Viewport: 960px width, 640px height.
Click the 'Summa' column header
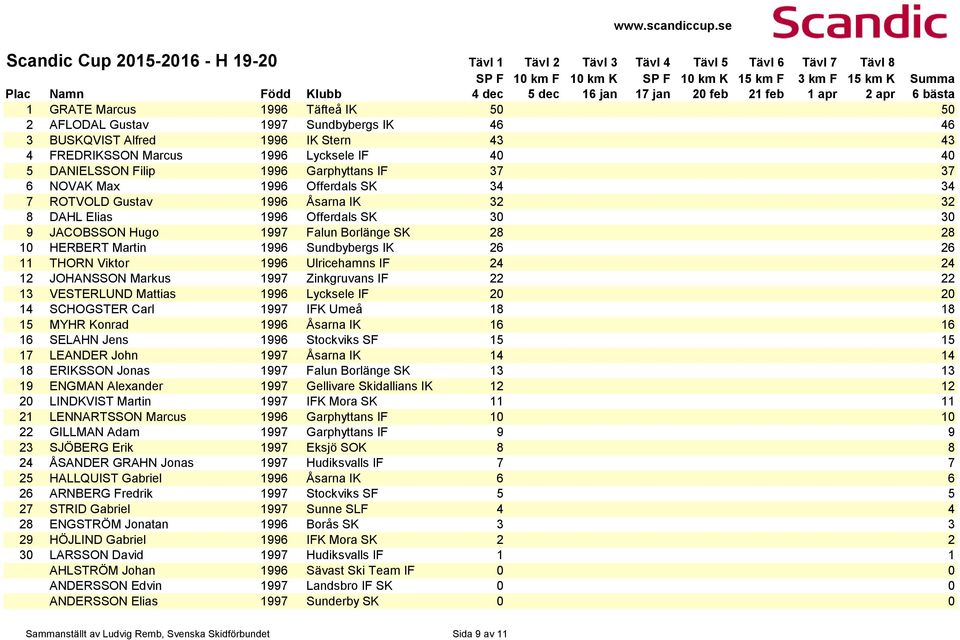click(x=932, y=78)
